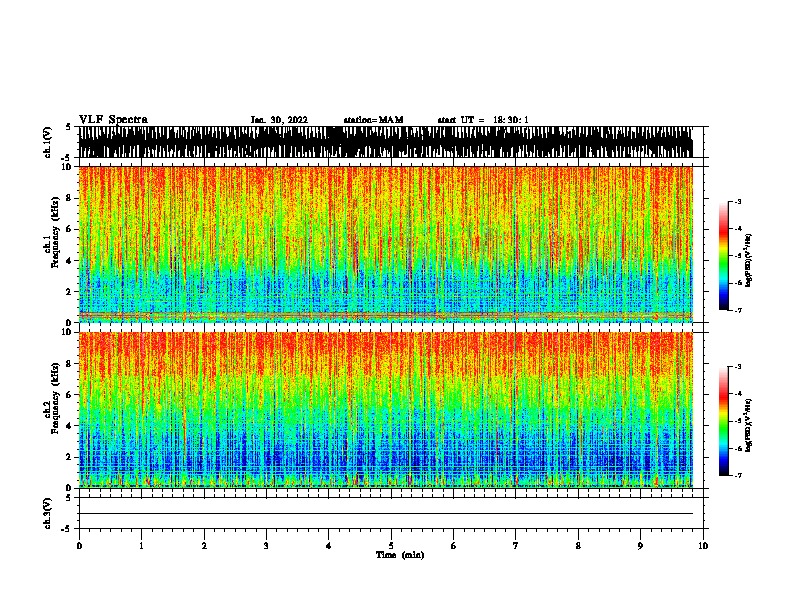Viewport: 792px width, 612px height.
Task: Click the ch.2 spectrogram color bar
Action: [724, 421]
